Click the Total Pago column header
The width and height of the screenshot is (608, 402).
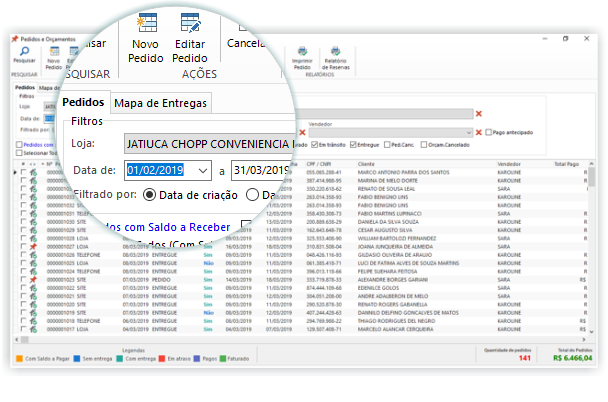click(x=566, y=164)
